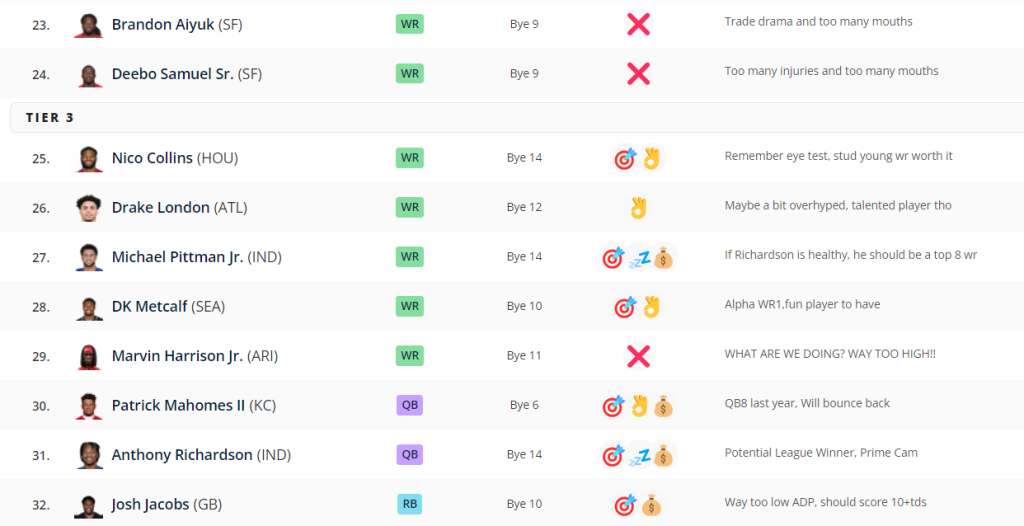Click the money bag icon for Patrick Mahomes II
1024x526 pixels.
coord(664,406)
